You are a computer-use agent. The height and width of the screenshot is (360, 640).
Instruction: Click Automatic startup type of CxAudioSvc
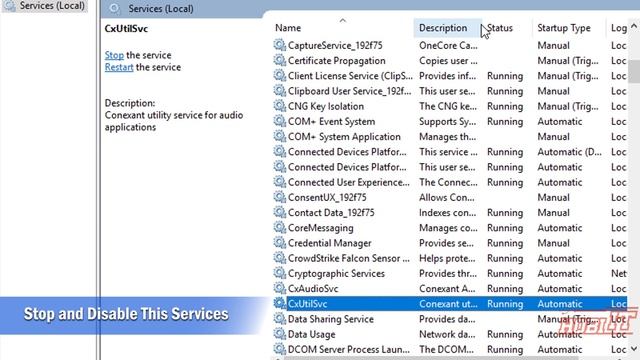560,289
